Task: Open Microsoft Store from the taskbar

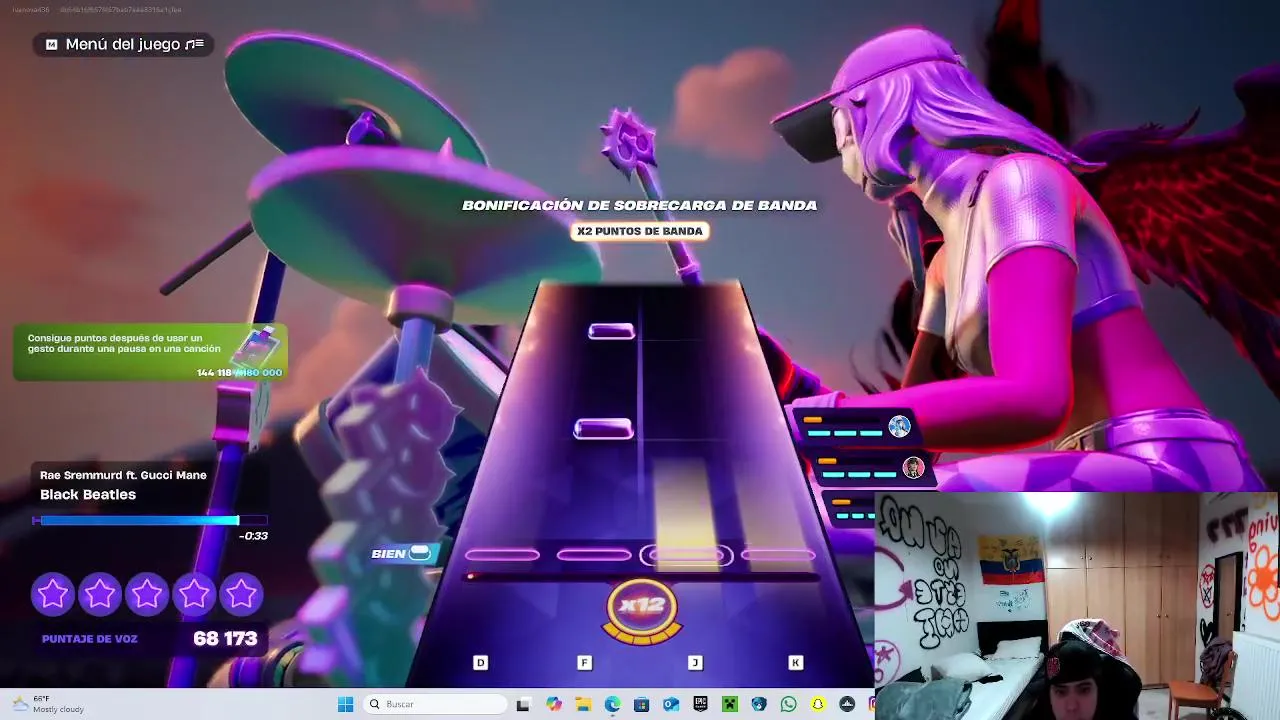Action: pos(642,704)
